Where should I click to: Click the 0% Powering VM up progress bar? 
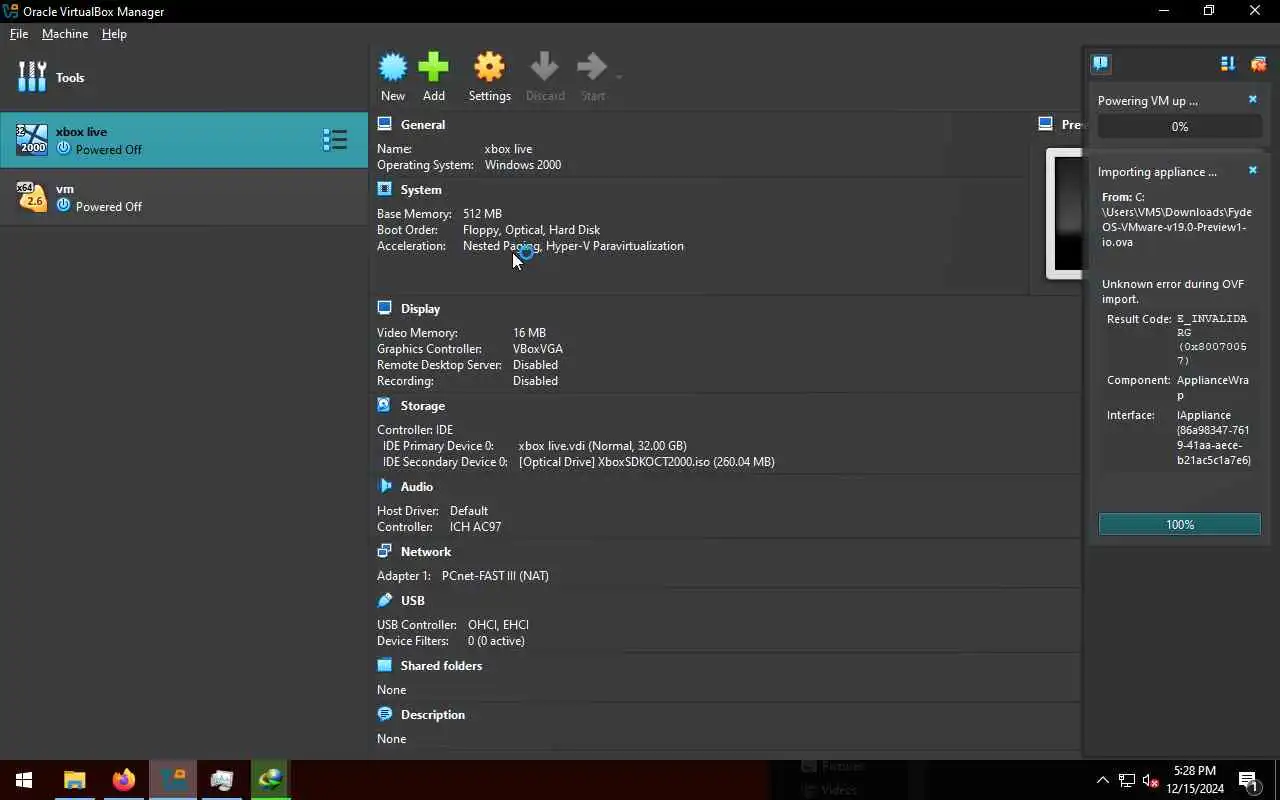click(1180, 127)
